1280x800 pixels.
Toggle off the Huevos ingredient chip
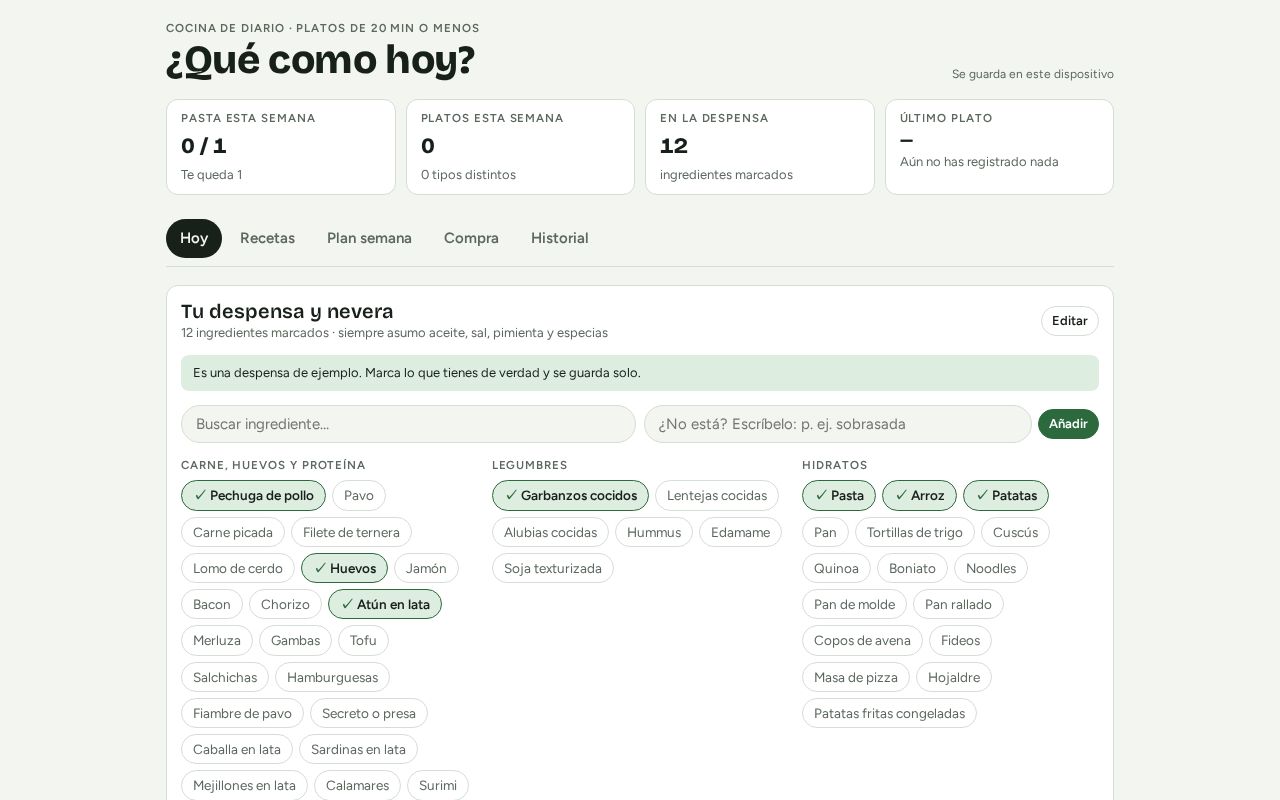point(344,568)
